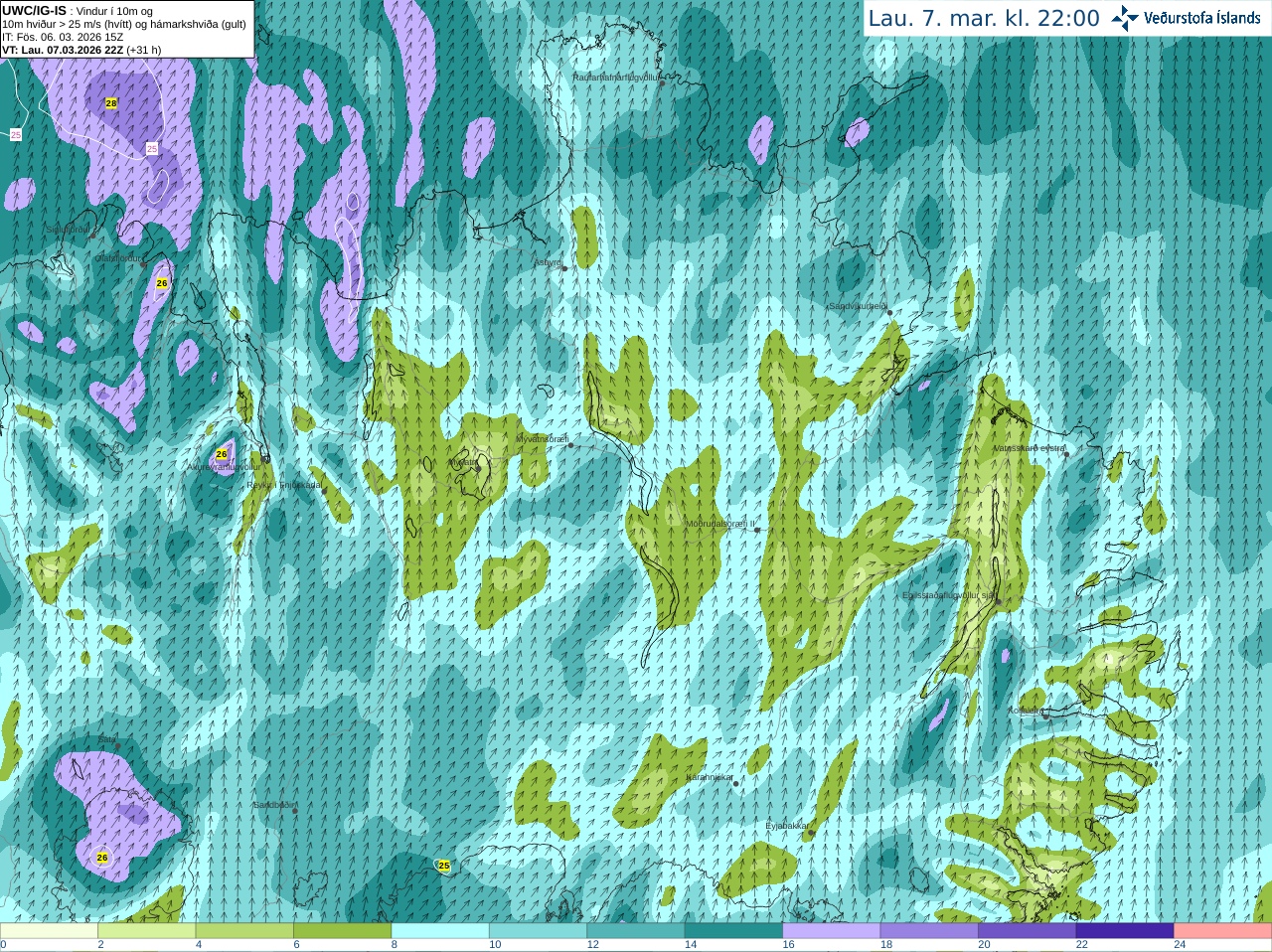Click the pink legend swatch above 24

pos(1223,931)
